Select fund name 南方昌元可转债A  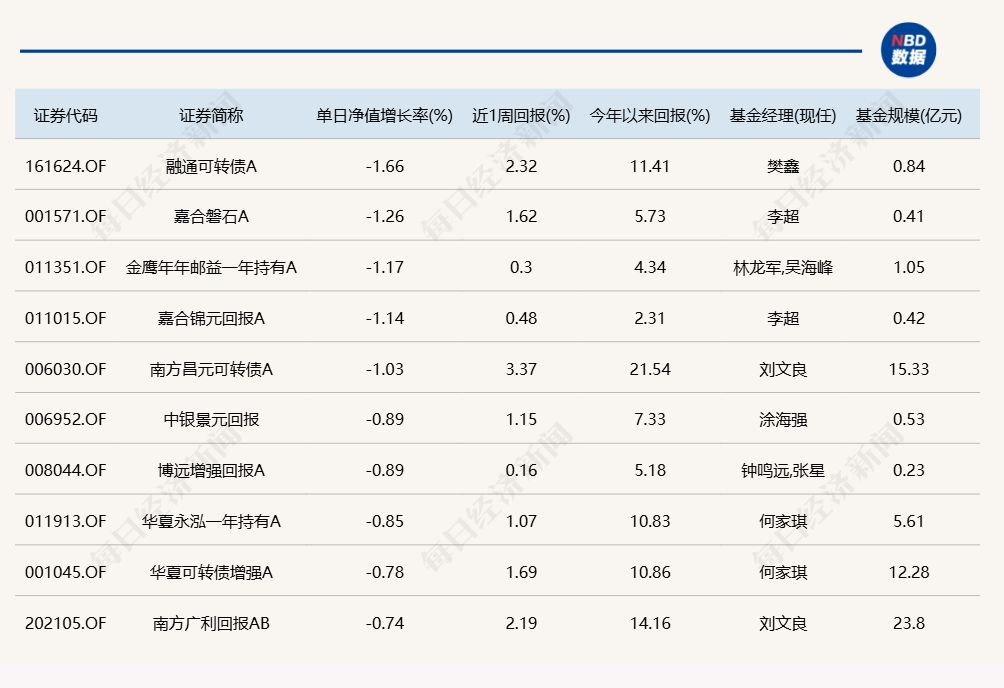pyautogui.click(x=211, y=369)
